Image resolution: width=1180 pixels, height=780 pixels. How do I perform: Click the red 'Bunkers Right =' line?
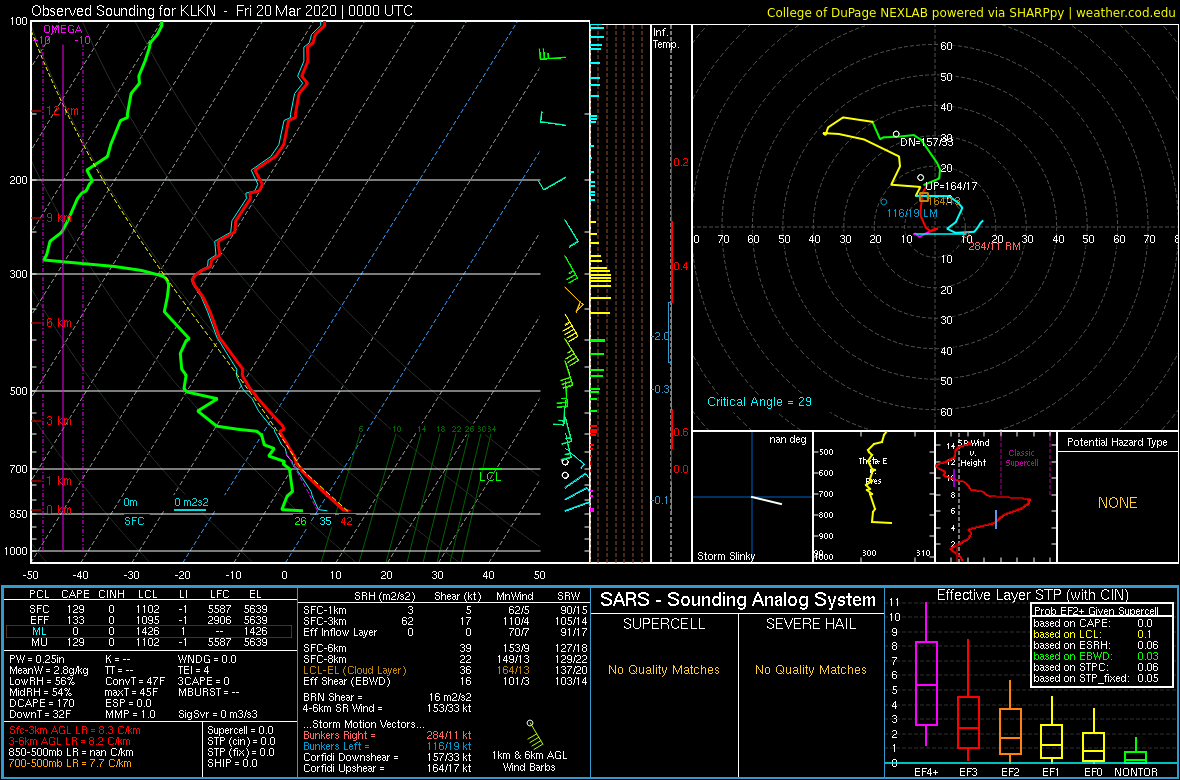coord(388,734)
